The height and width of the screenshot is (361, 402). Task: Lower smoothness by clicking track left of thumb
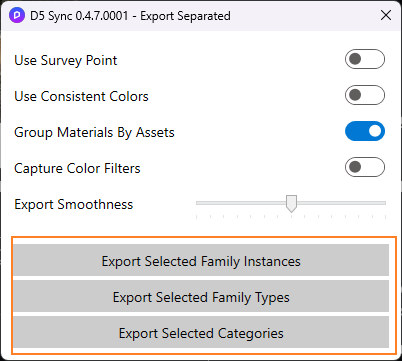pyautogui.click(x=241, y=203)
